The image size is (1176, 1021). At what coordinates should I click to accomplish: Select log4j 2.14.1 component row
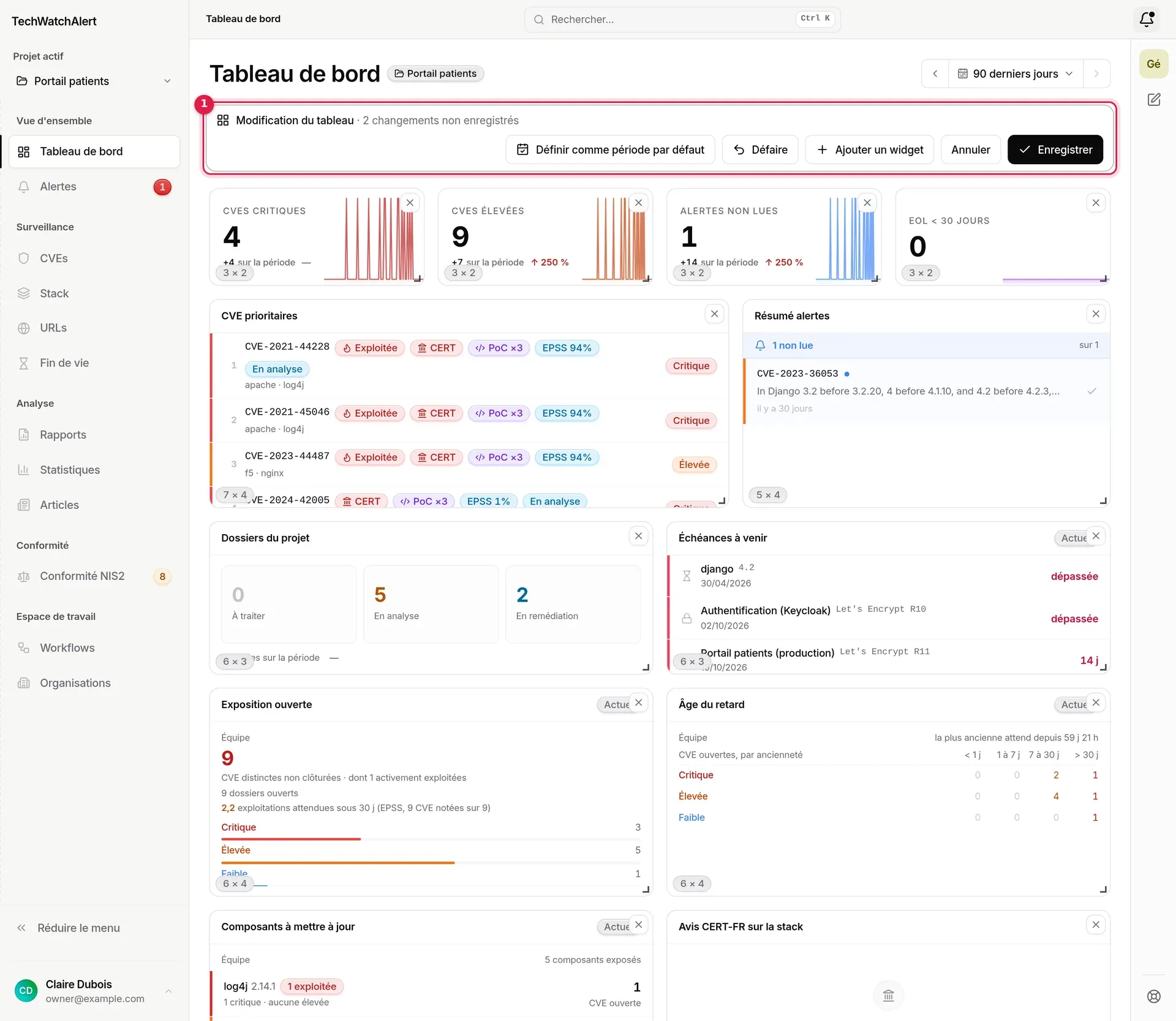click(x=431, y=993)
